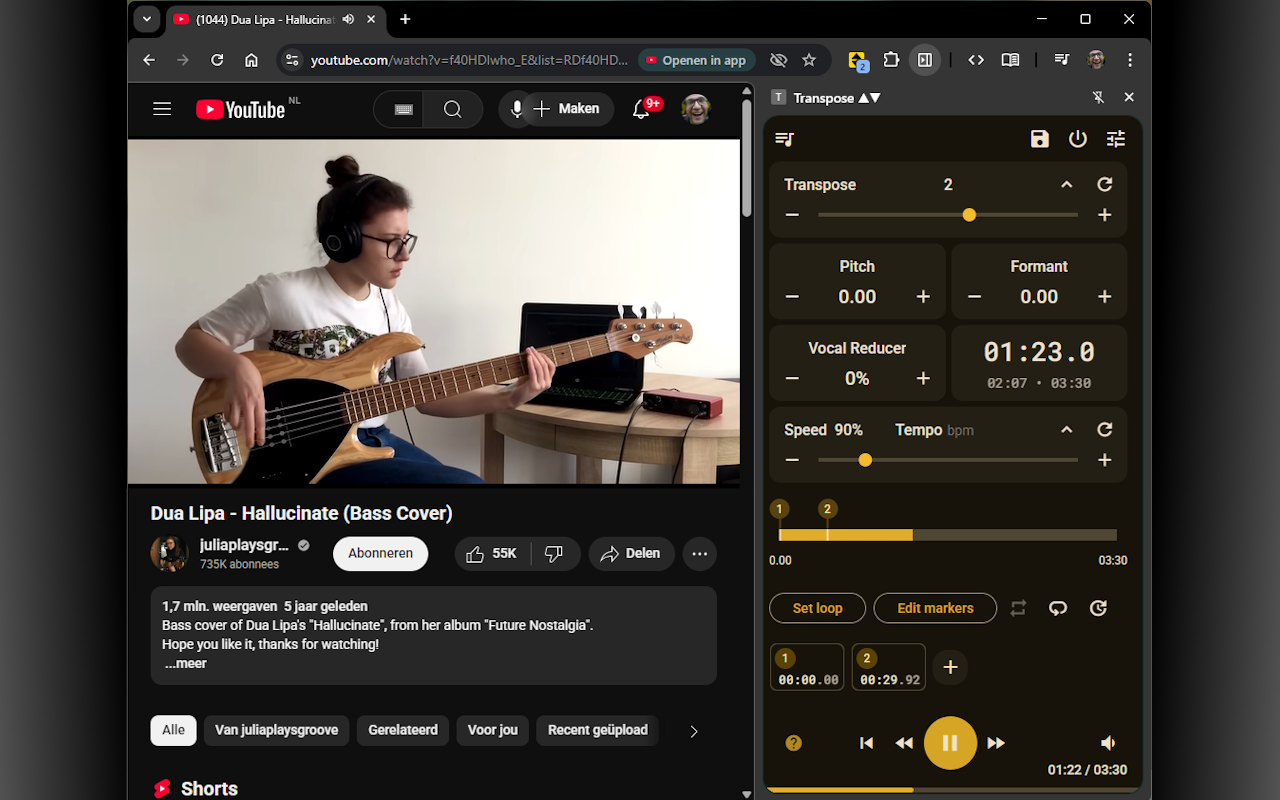This screenshot has width=1280, height=800.
Task: Click the Set loop button
Action: pyautogui.click(x=817, y=607)
